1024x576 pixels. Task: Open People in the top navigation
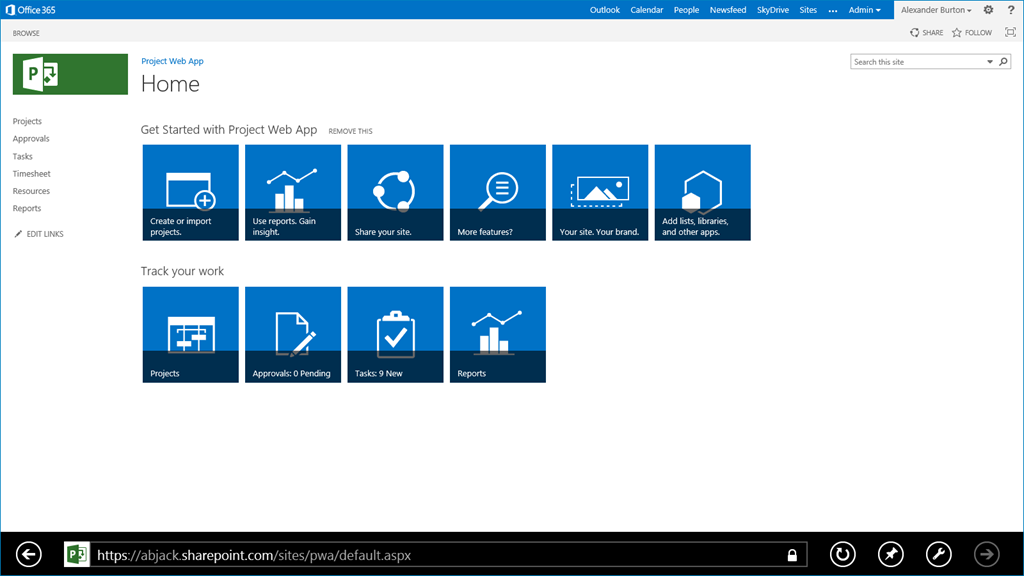tap(686, 10)
